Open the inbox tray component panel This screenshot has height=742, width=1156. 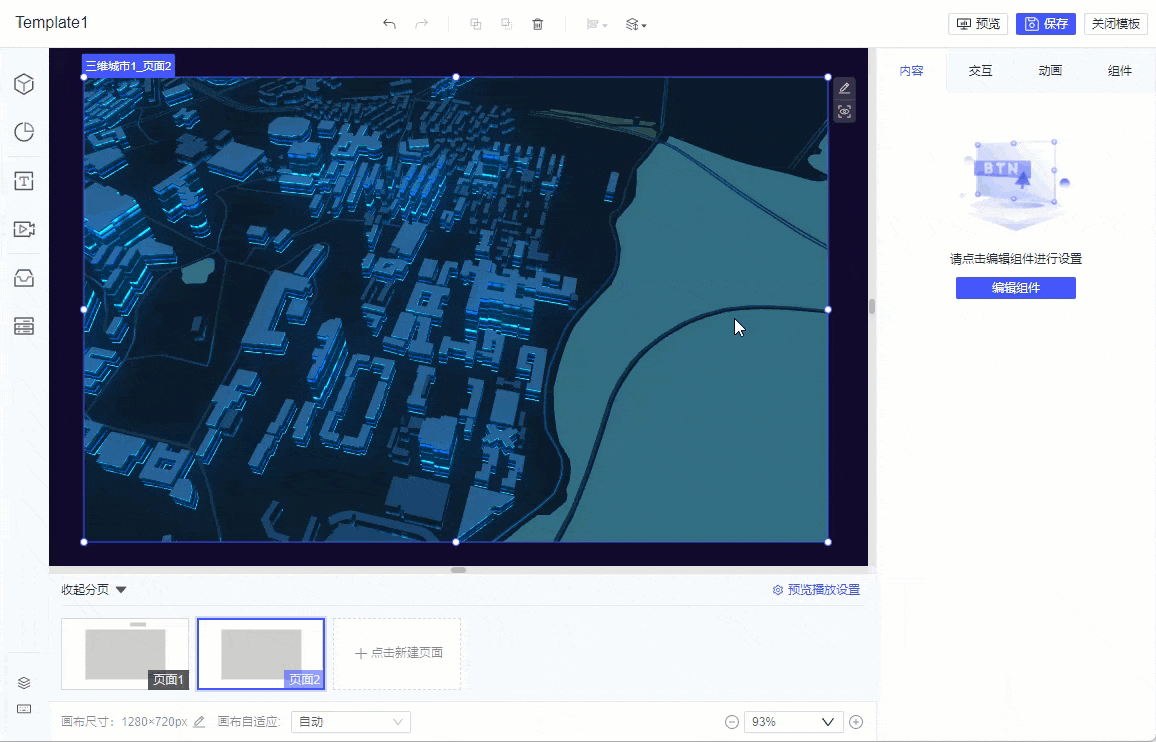click(x=24, y=278)
